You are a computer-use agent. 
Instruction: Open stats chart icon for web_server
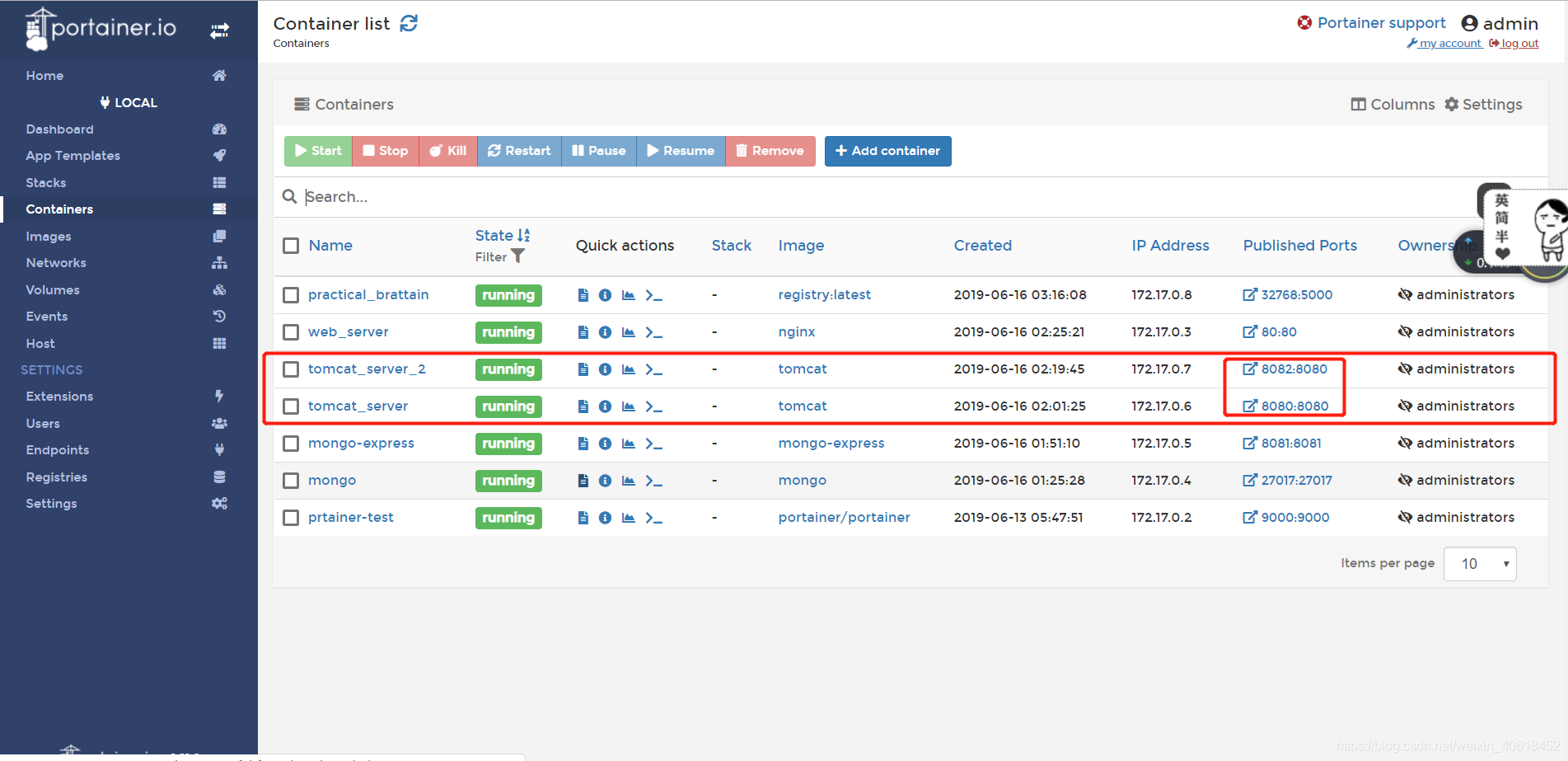click(629, 332)
